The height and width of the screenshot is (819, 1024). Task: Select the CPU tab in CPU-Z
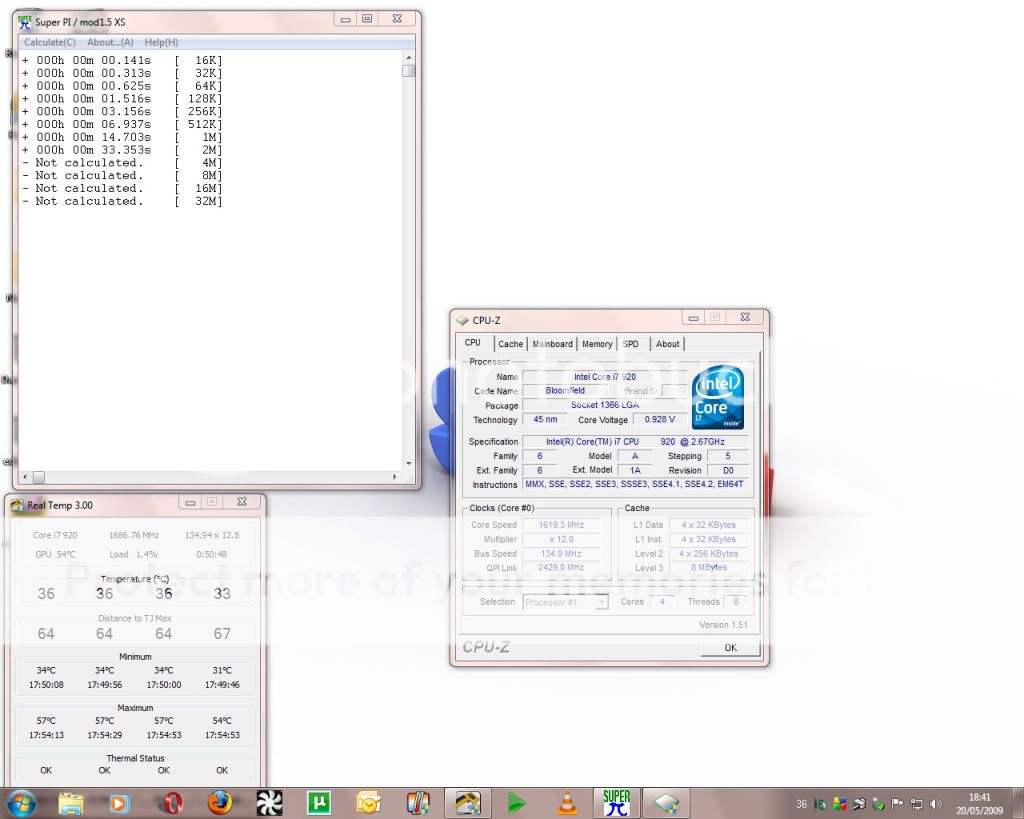(x=473, y=343)
